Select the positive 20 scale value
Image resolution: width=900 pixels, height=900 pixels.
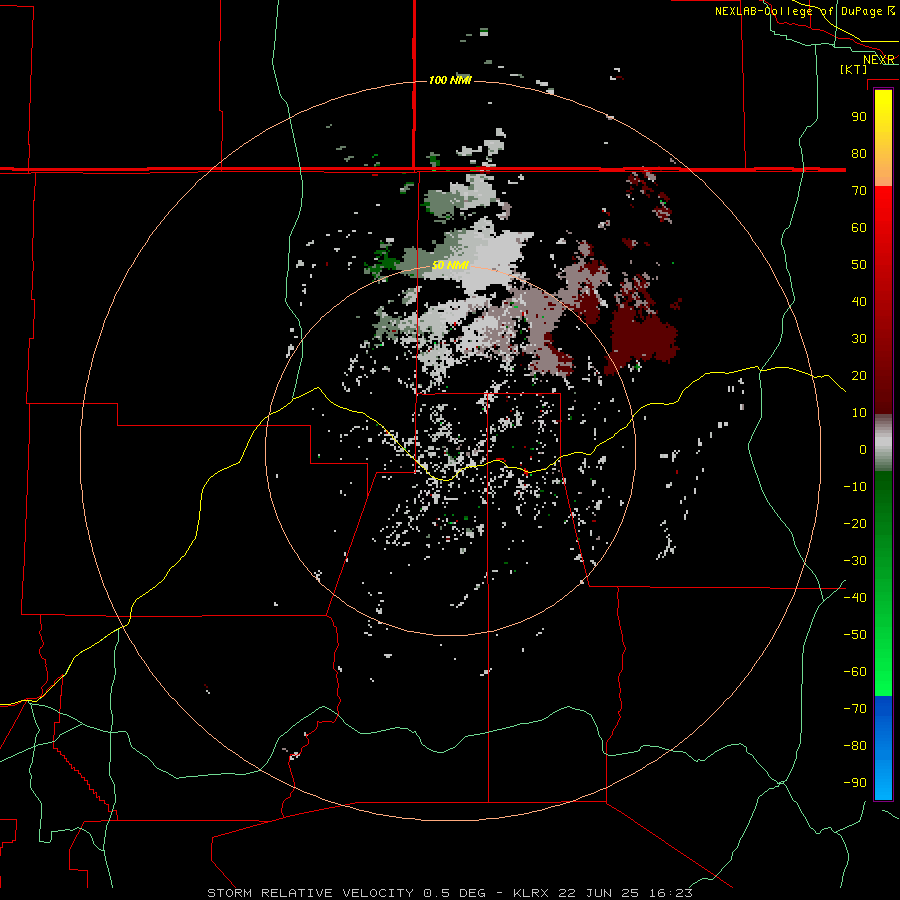[859, 375]
